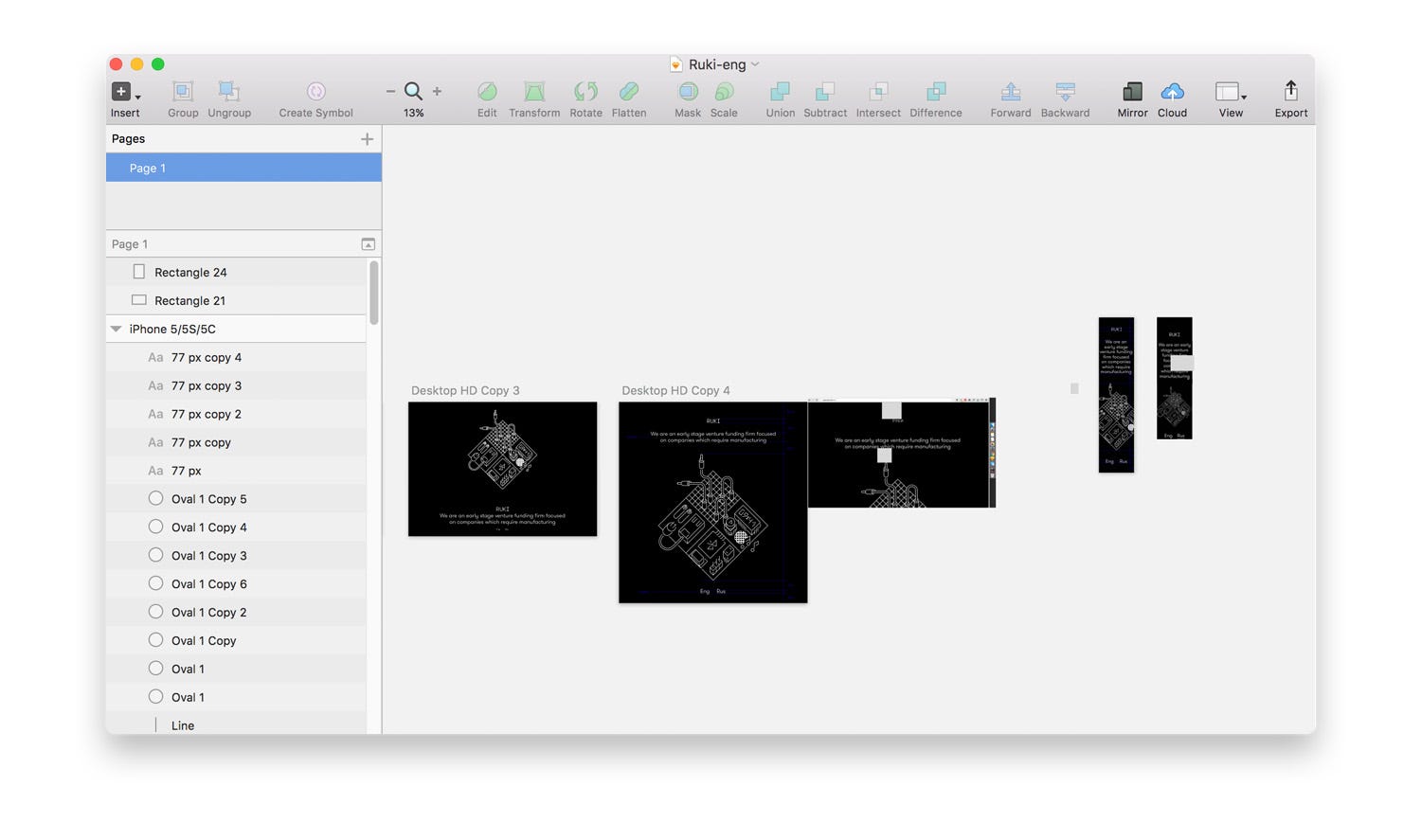Click the Ungroup toolbar icon
This screenshot has width=1421, height=840.
point(229,91)
